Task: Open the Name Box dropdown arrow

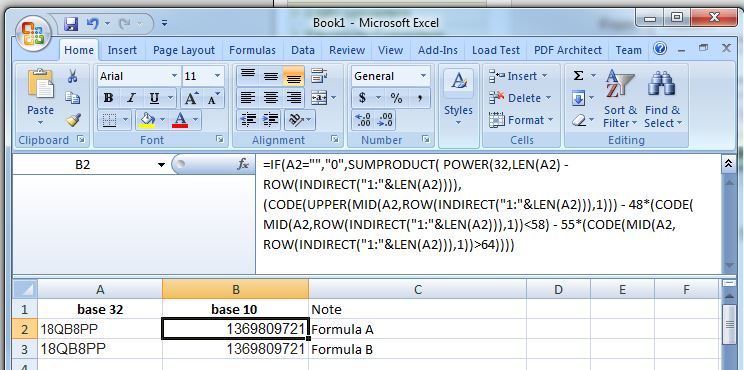Action: tap(161, 165)
